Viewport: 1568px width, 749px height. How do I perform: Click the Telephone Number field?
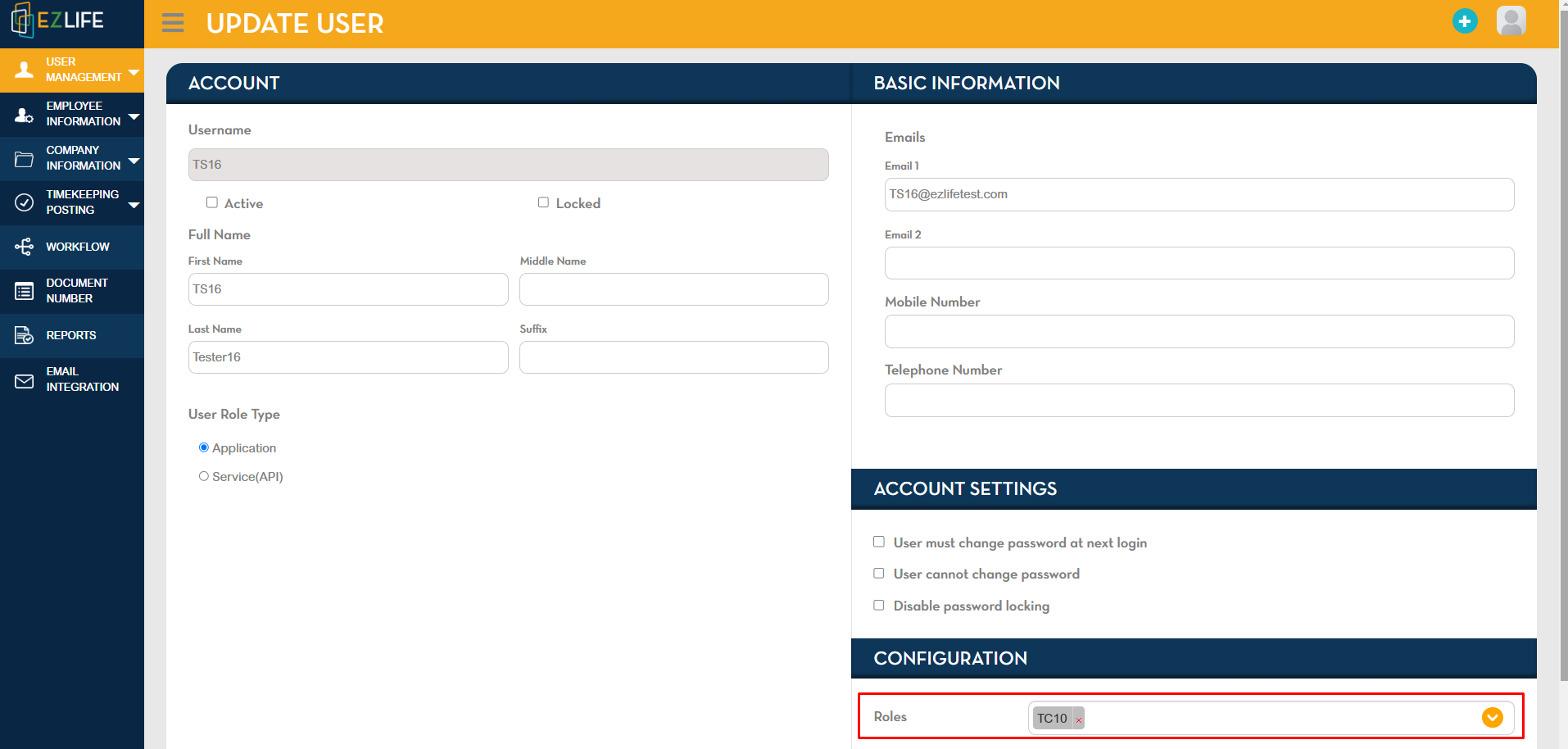click(1199, 400)
